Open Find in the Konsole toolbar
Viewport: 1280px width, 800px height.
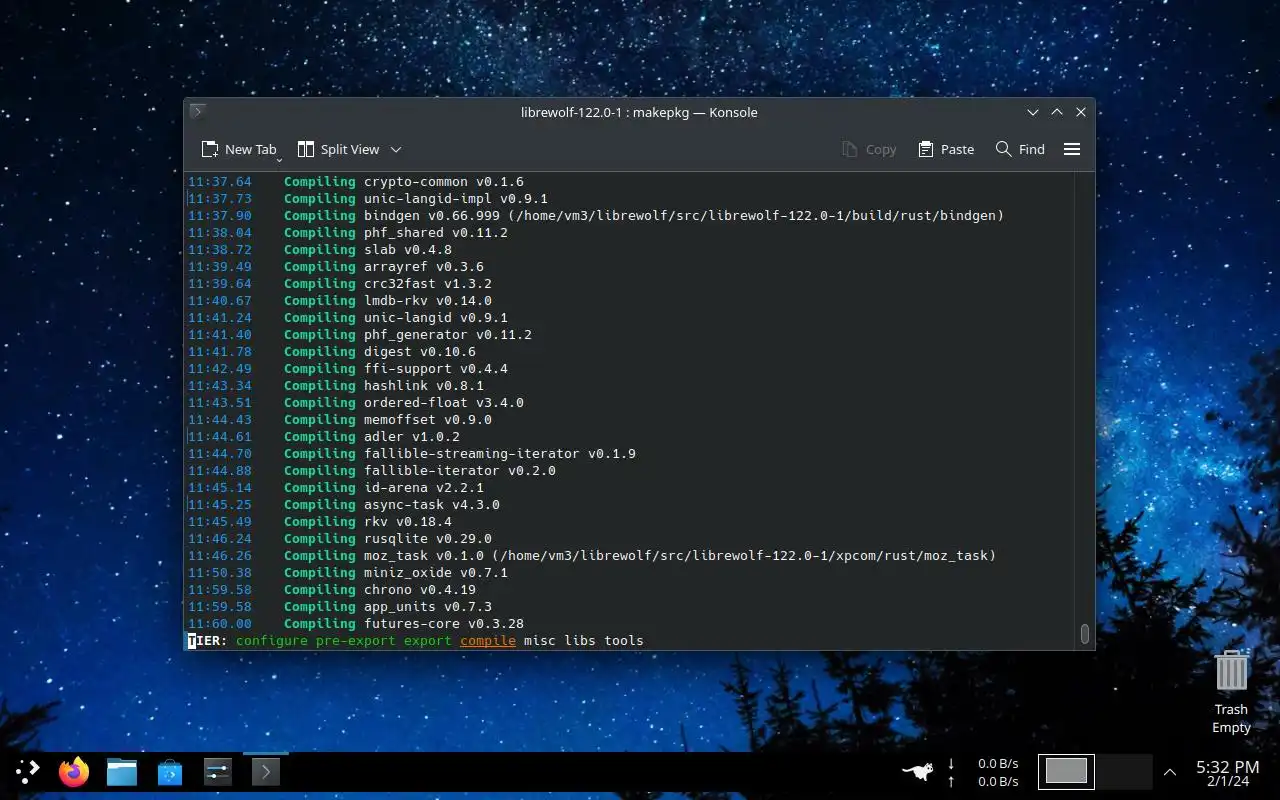point(1020,149)
